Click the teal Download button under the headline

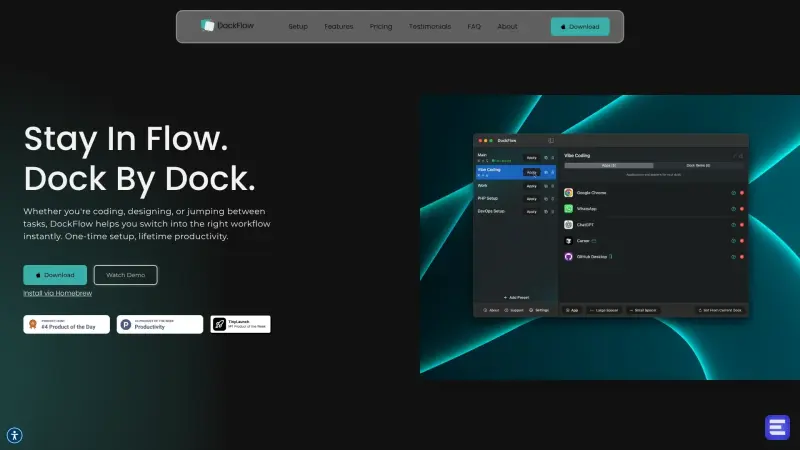[x=55, y=275]
